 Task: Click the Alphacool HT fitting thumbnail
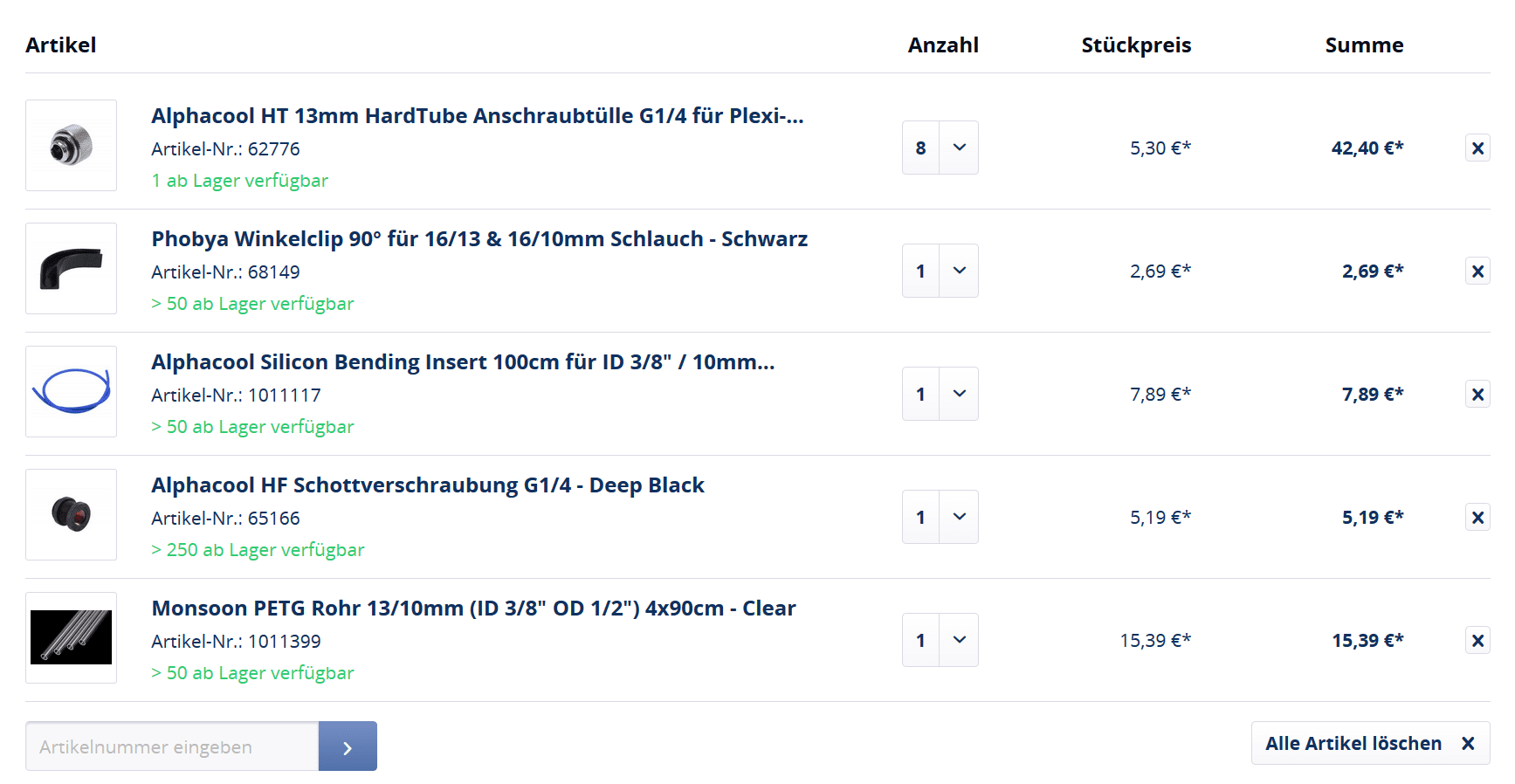click(71, 146)
